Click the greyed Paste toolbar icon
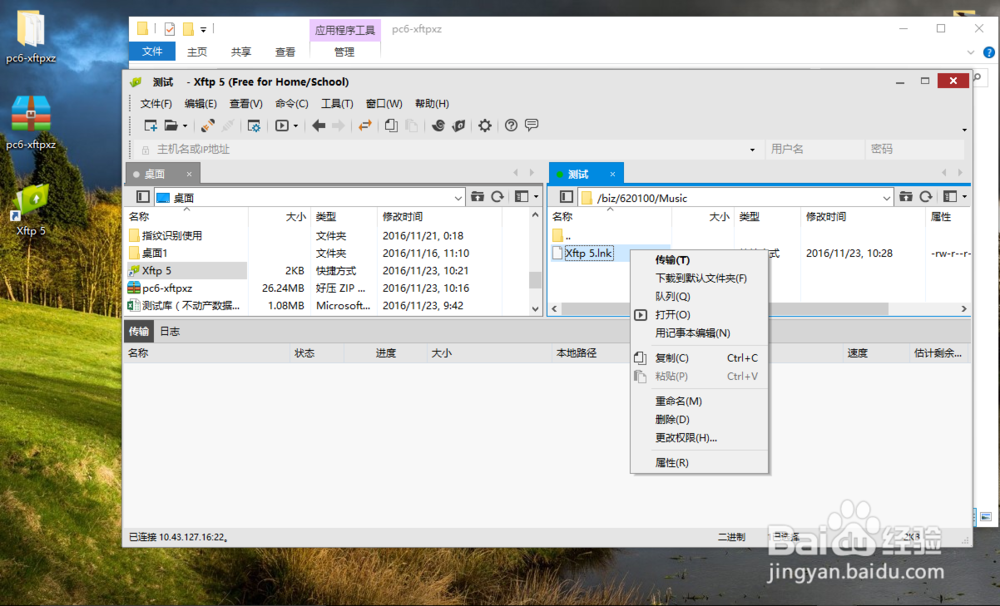Image resolution: width=1000 pixels, height=606 pixels. tap(411, 126)
